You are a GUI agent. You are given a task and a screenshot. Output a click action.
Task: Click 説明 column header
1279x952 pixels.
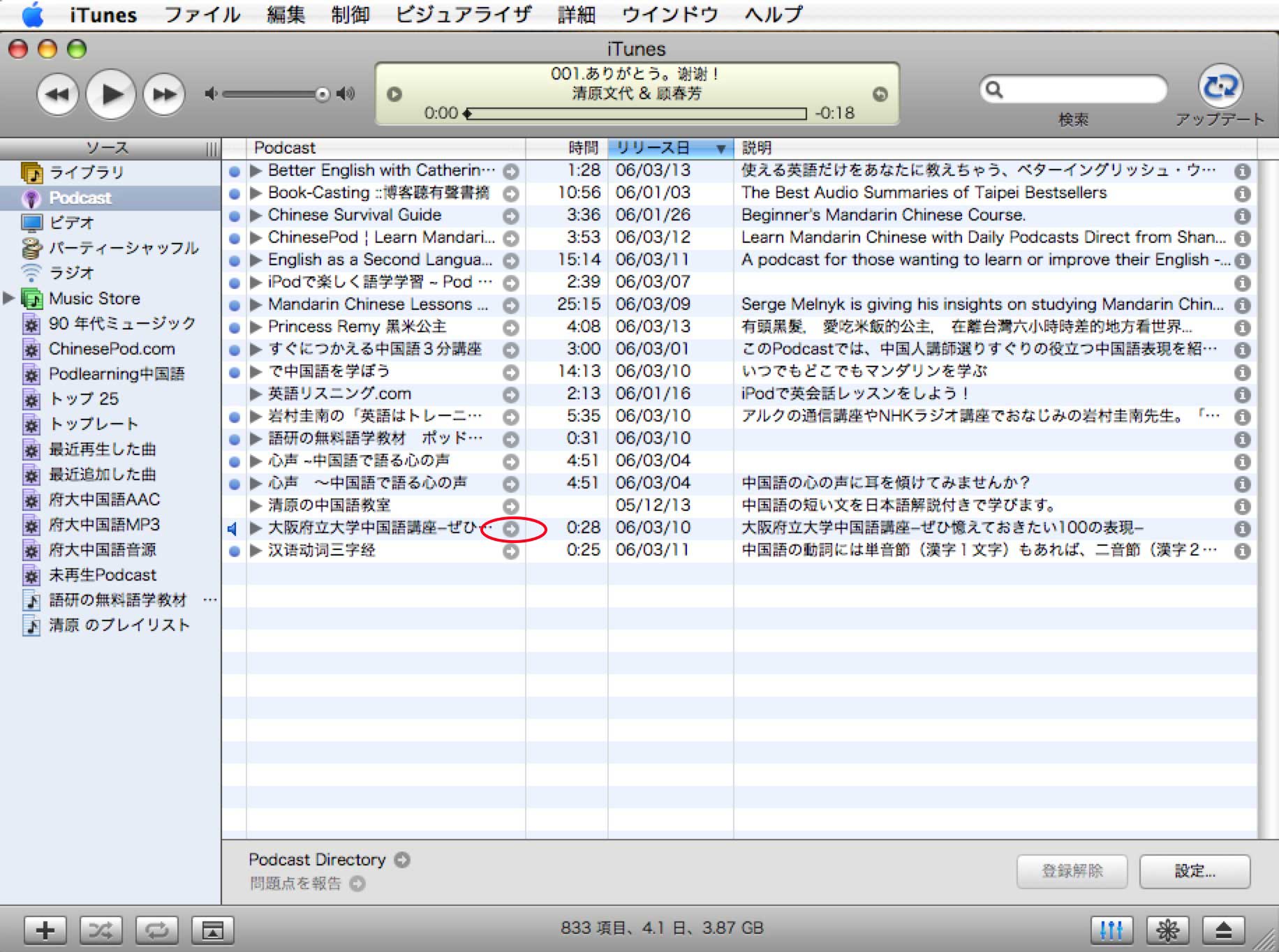996,148
